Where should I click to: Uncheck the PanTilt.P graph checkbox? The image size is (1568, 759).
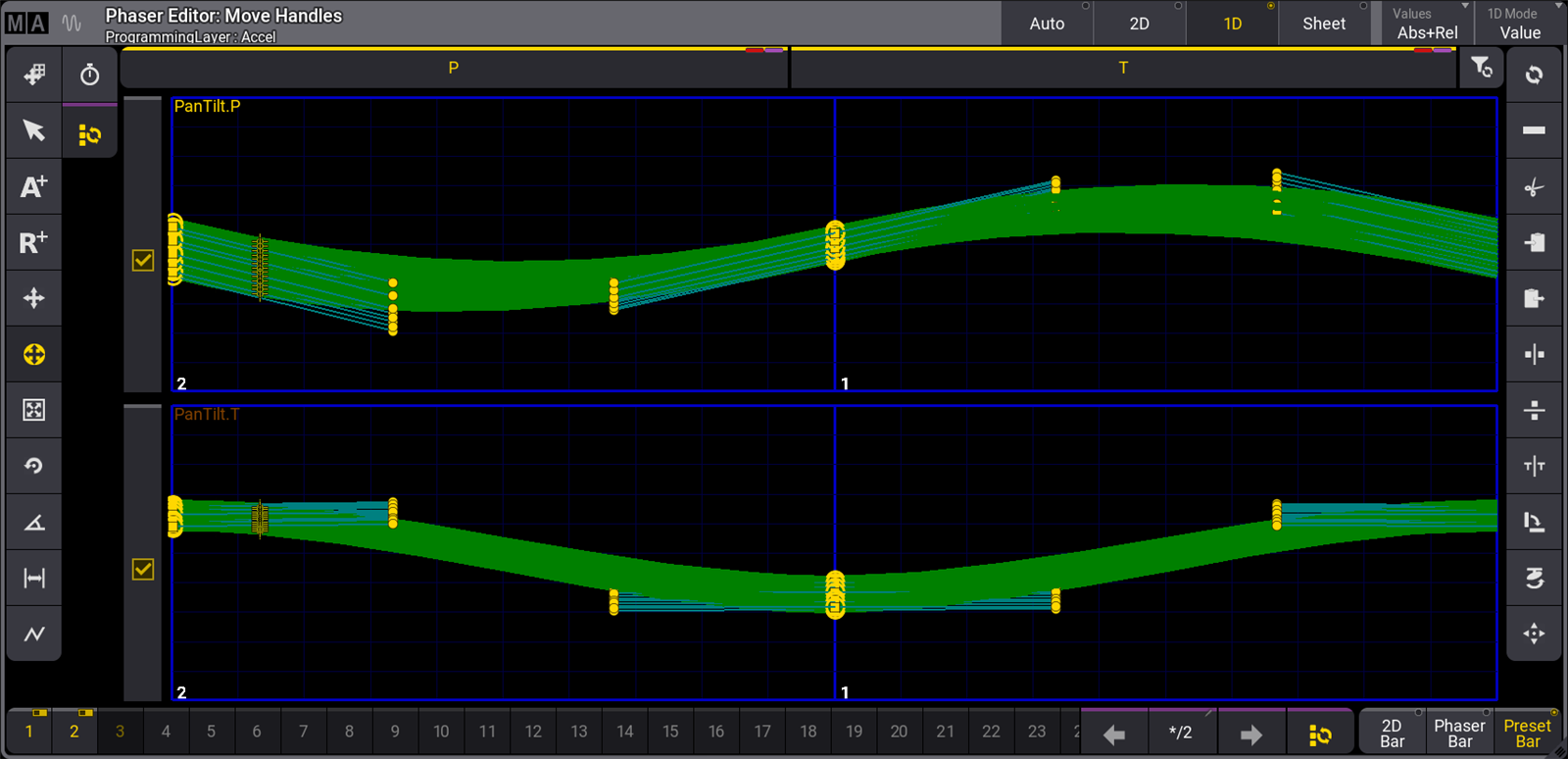coord(143,260)
